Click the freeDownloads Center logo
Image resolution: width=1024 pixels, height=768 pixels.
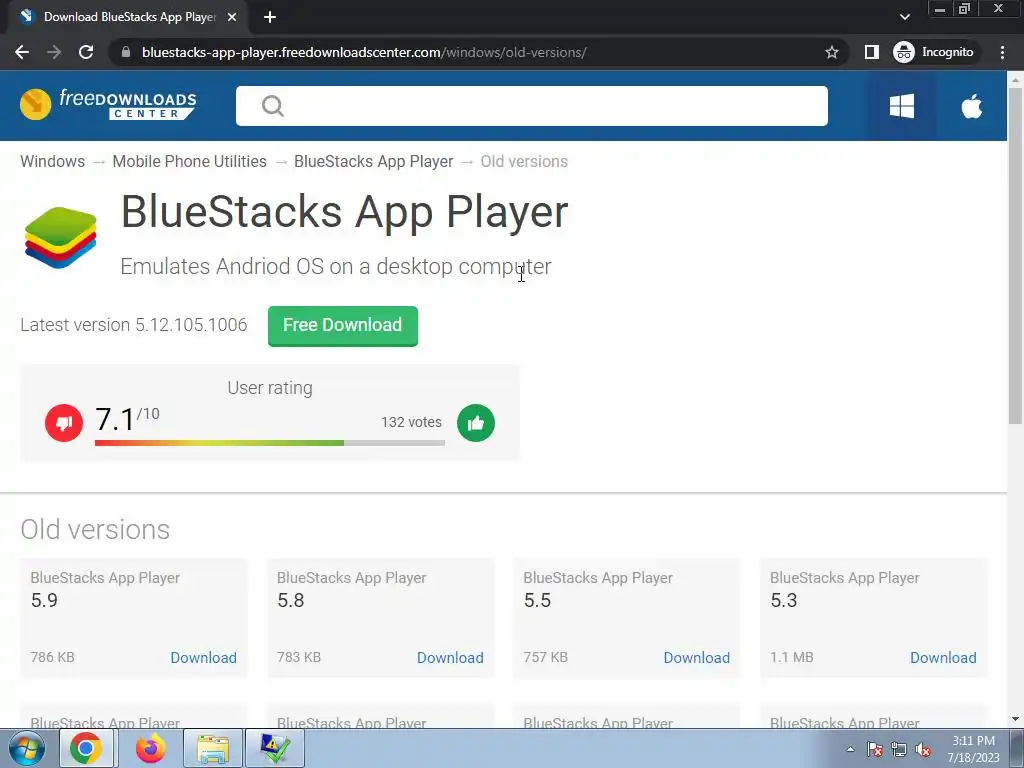108,104
